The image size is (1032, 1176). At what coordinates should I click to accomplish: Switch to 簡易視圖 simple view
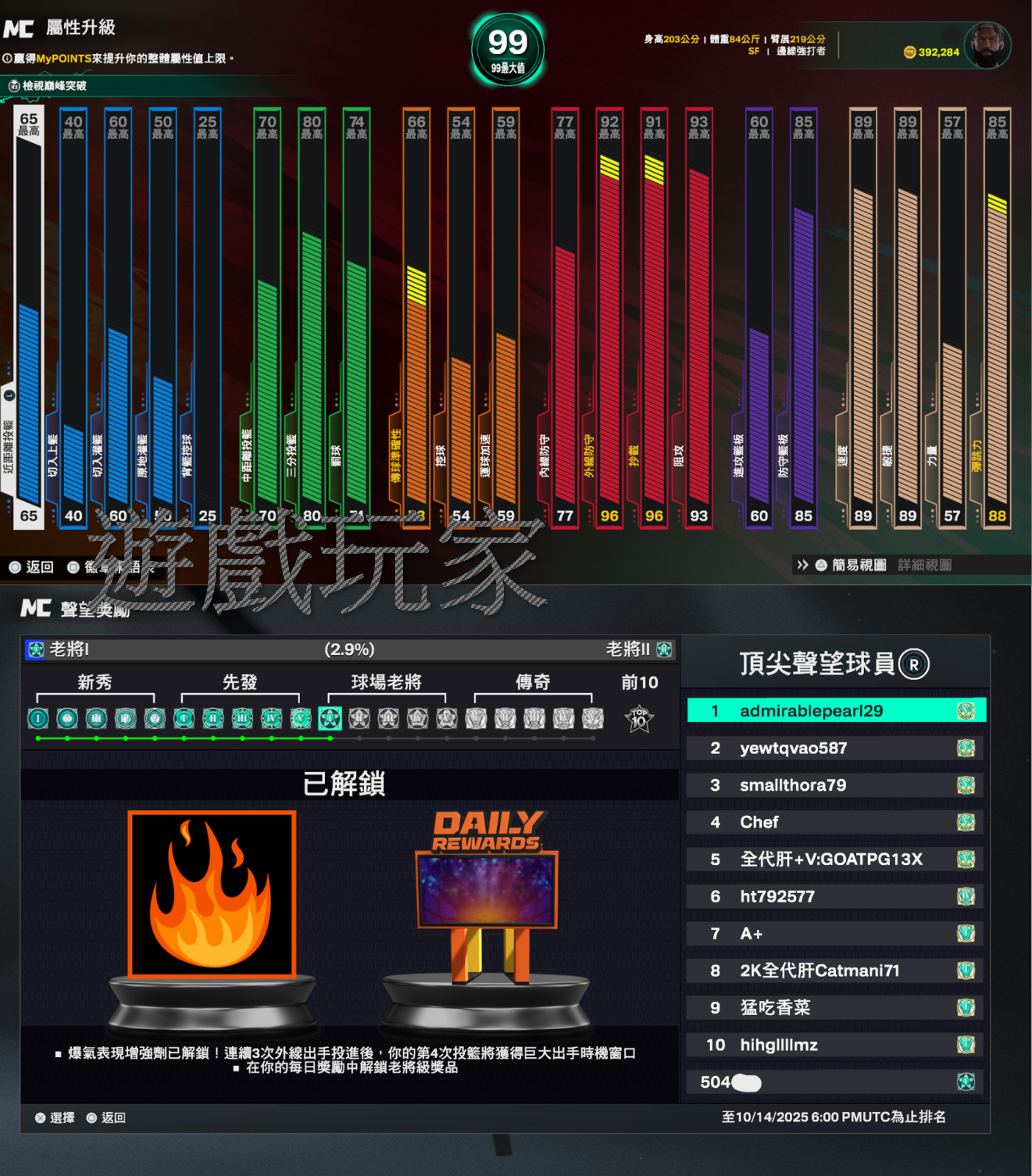[x=859, y=565]
